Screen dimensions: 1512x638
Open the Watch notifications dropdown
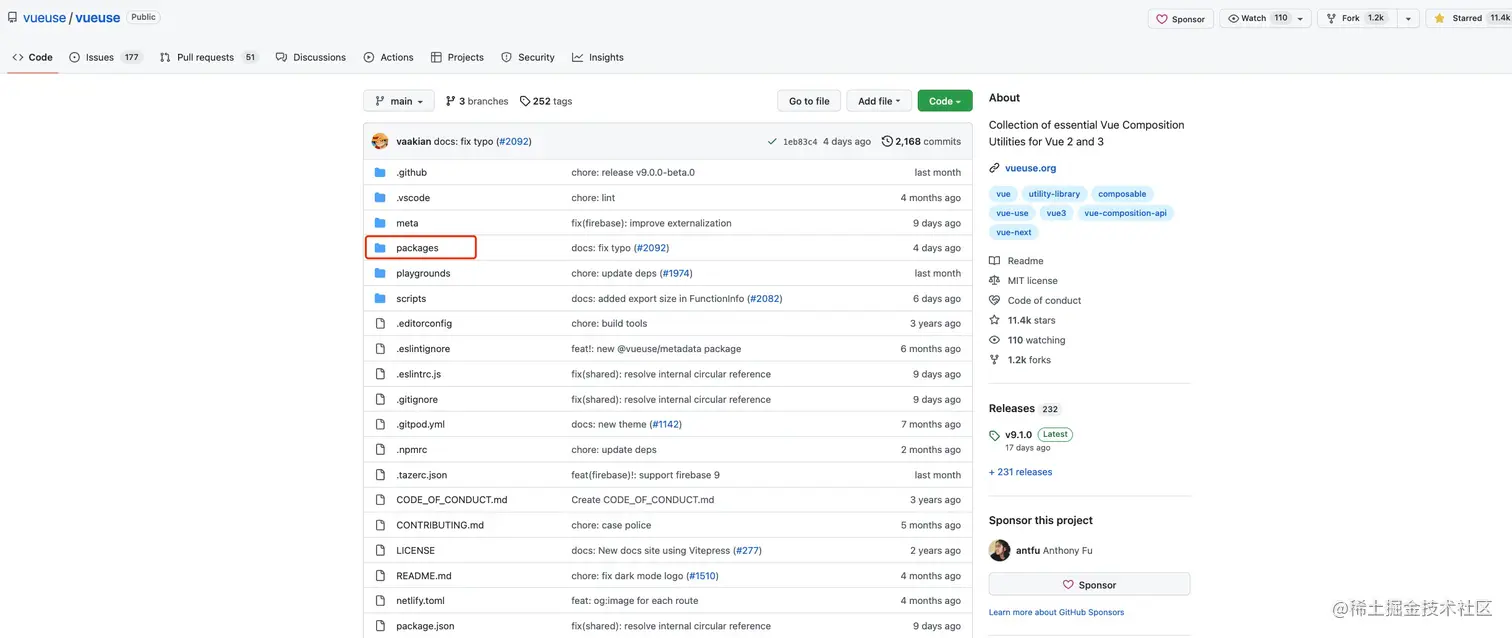click(x=1265, y=18)
